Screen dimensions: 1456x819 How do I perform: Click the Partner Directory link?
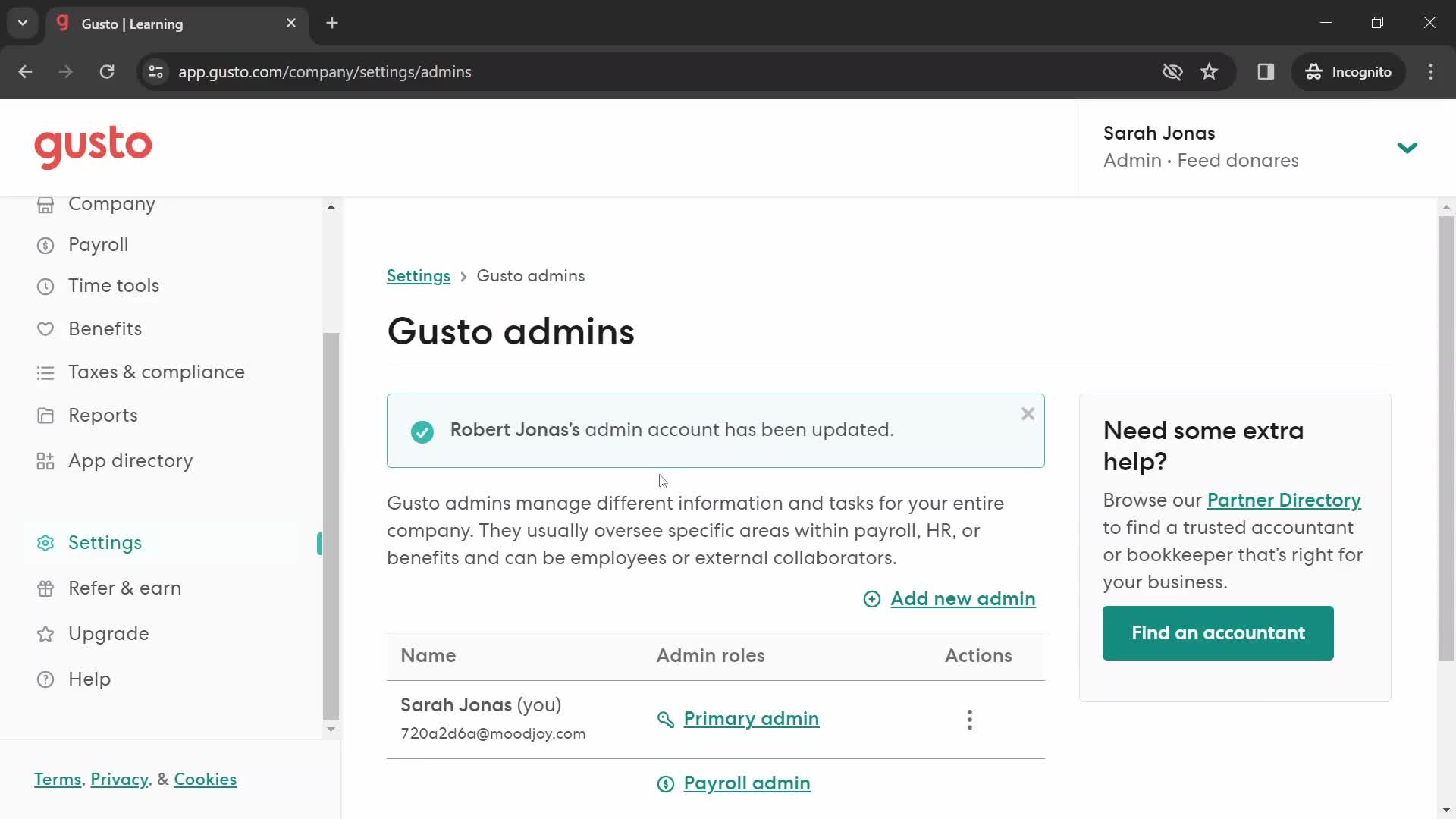tap(1284, 499)
